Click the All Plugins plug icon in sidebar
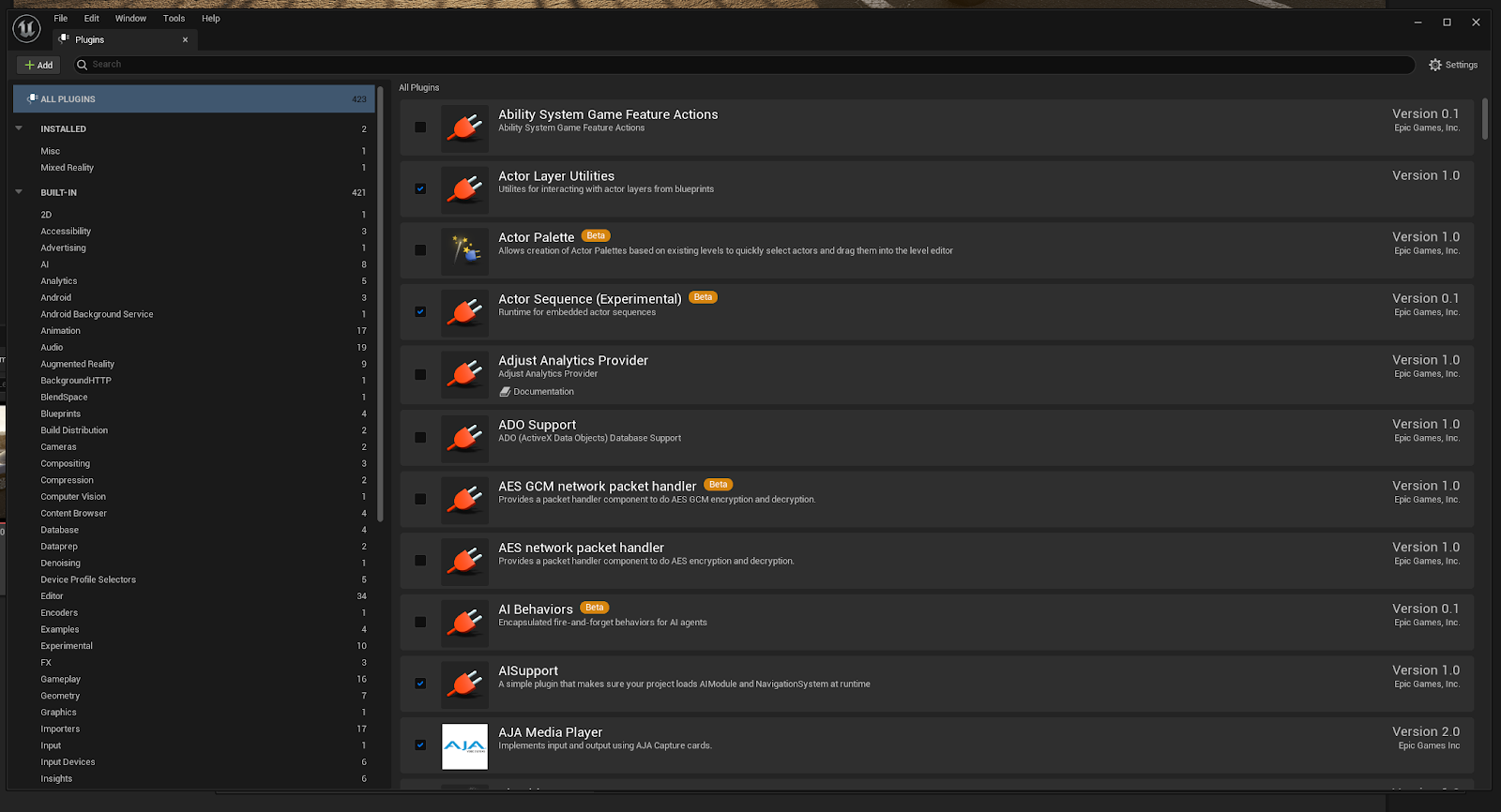This screenshot has height=812, width=1501. tap(33, 98)
